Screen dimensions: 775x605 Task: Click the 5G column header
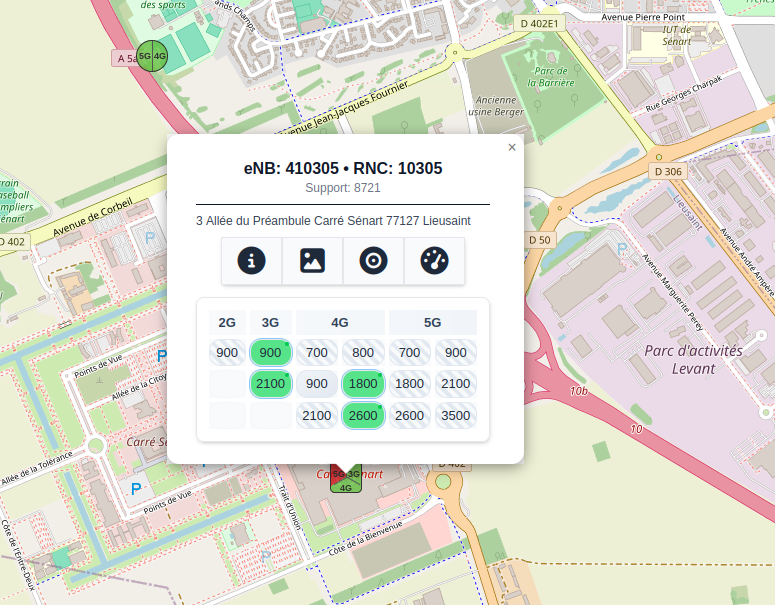(432, 322)
